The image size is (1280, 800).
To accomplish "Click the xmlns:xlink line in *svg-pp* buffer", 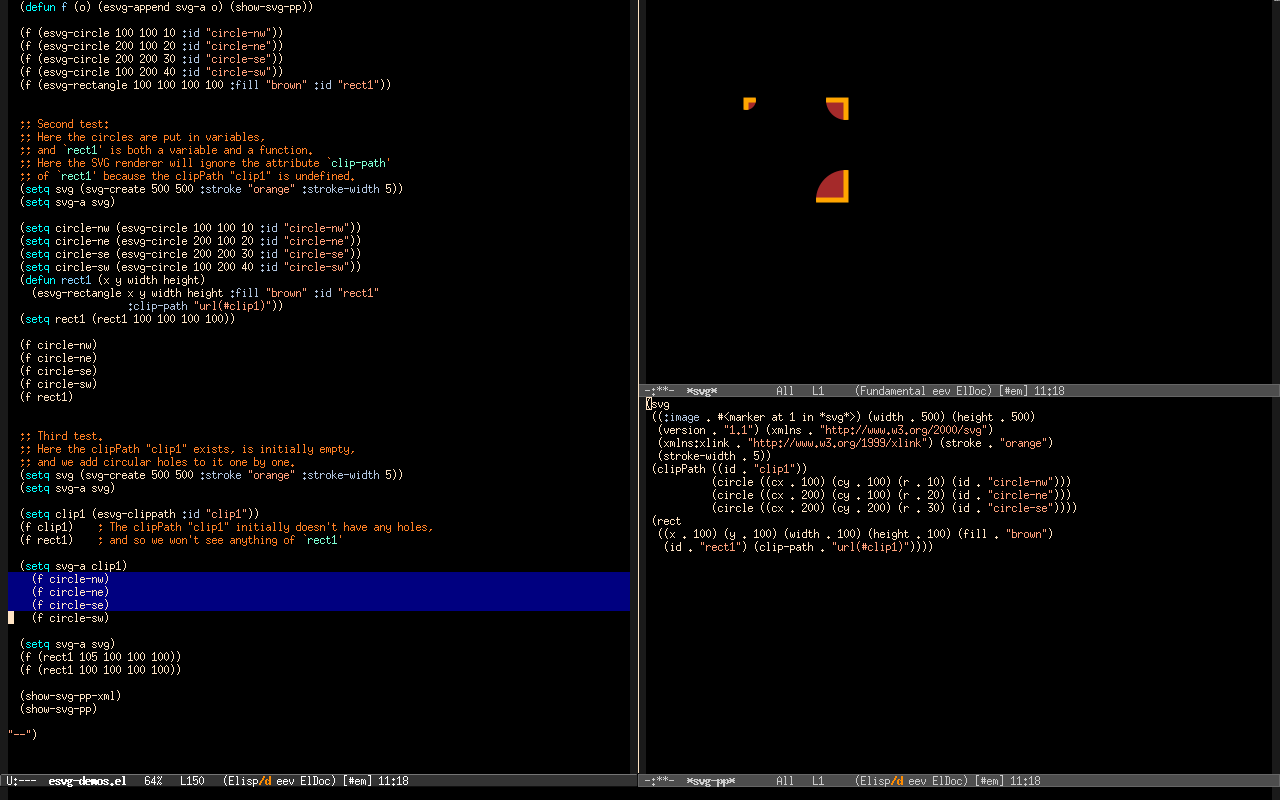I will tap(855, 443).
